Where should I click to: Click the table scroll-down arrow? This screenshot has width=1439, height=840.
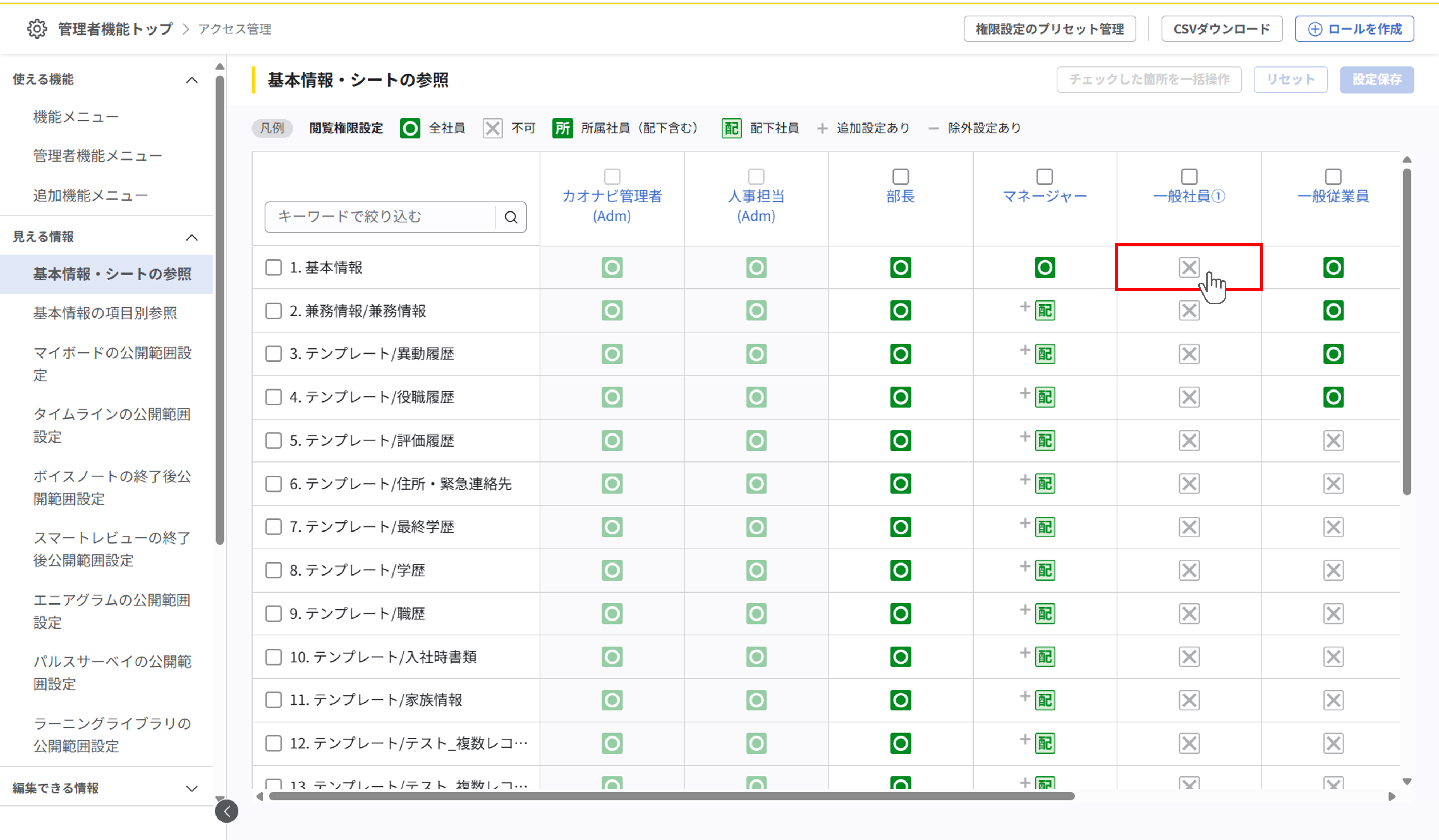click(1407, 781)
